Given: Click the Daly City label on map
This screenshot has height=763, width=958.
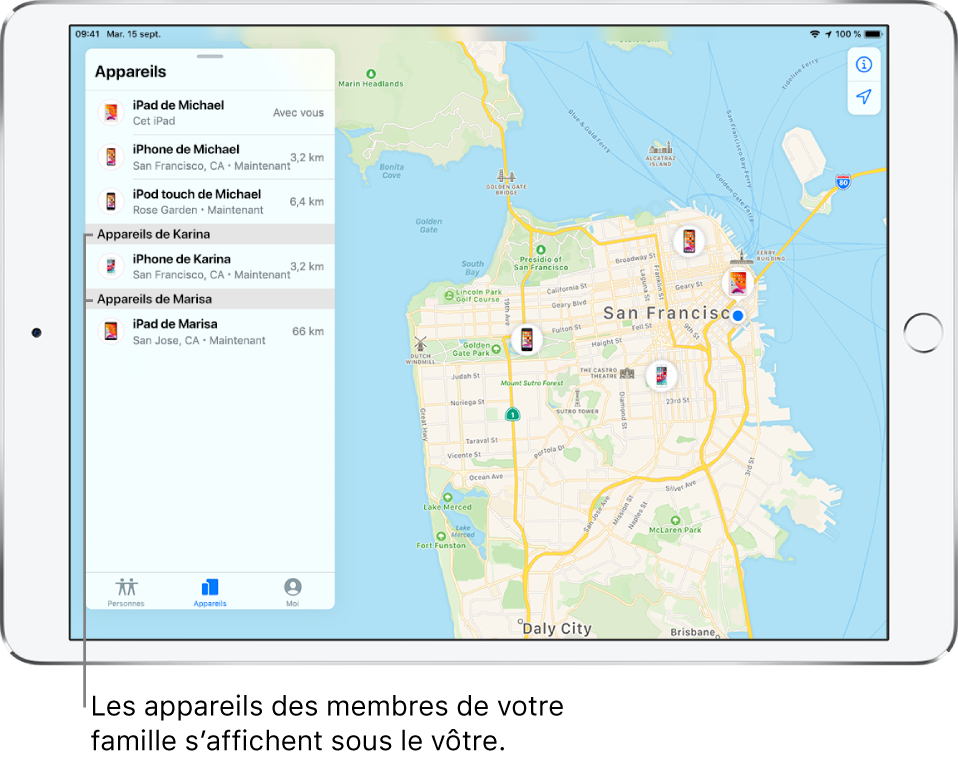Looking at the screenshot, I should point(557,629).
